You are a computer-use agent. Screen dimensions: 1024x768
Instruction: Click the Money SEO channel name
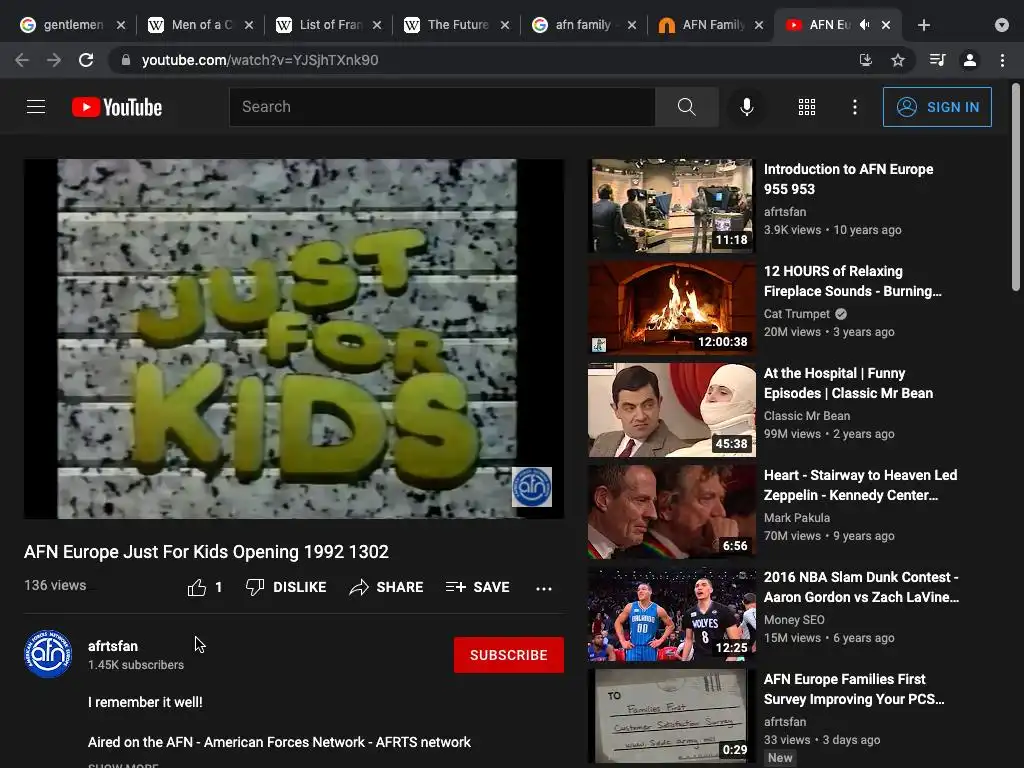point(794,619)
